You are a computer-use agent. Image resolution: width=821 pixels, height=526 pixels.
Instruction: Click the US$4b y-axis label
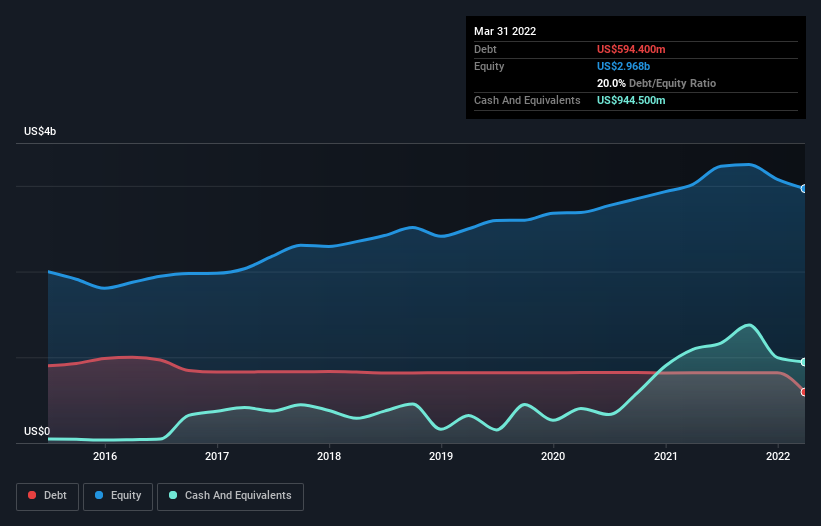click(40, 131)
